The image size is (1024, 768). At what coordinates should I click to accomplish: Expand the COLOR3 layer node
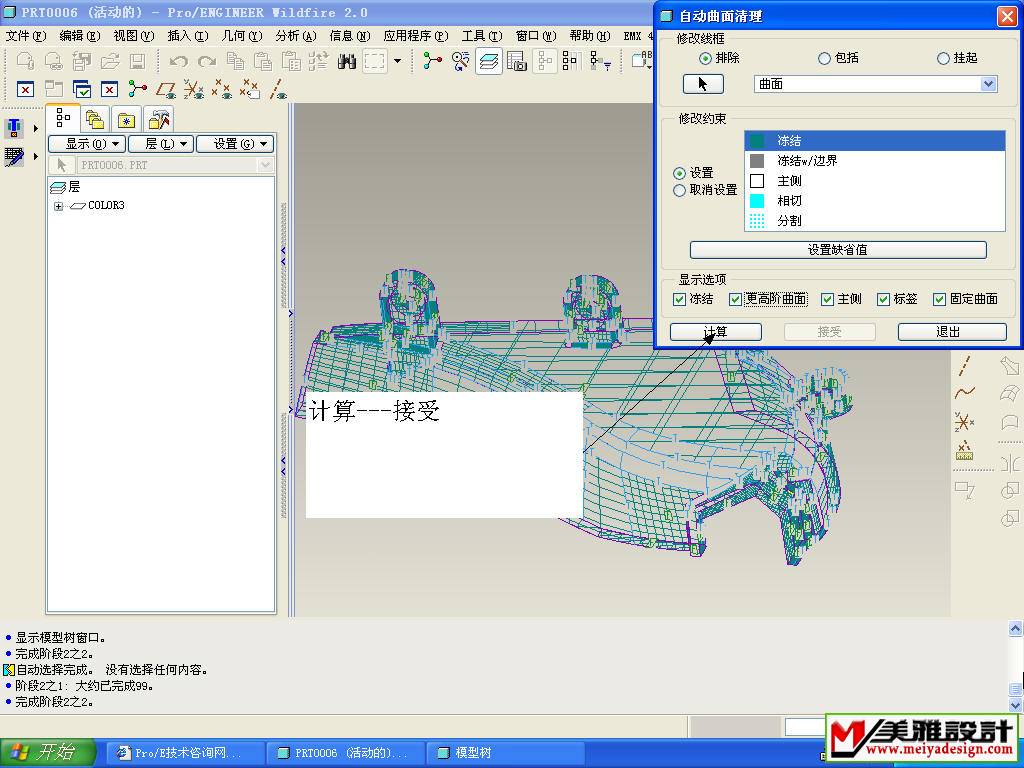pyautogui.click(x=59, y=206)
